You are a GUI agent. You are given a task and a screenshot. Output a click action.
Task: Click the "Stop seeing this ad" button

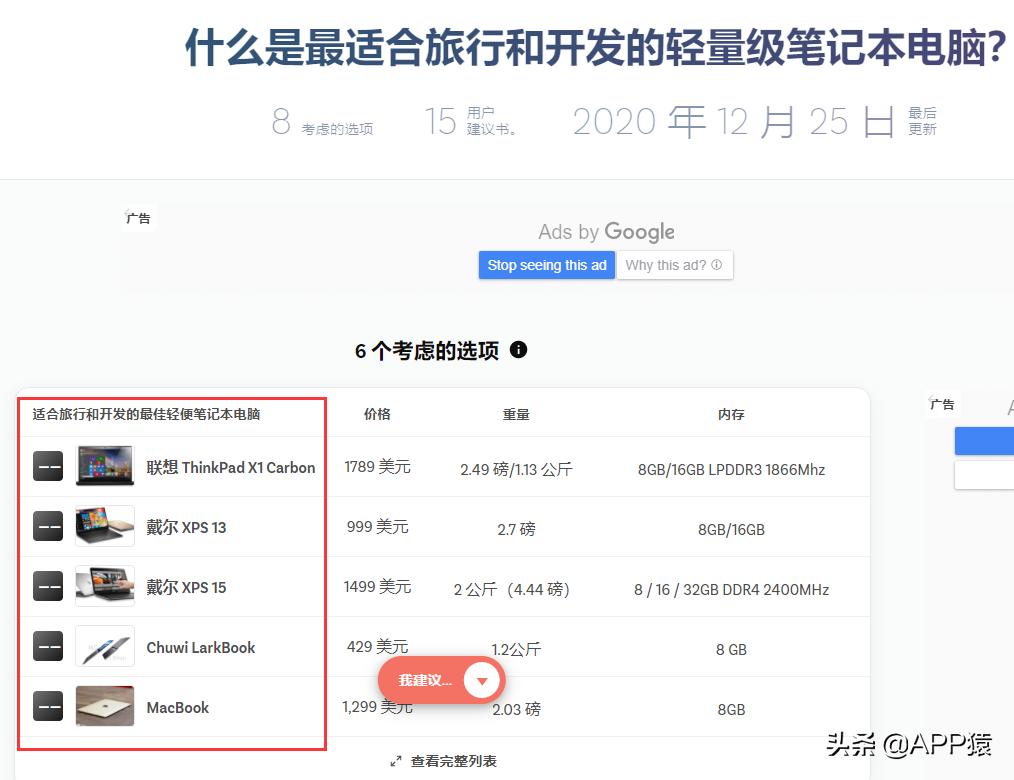tap(547, 264)
